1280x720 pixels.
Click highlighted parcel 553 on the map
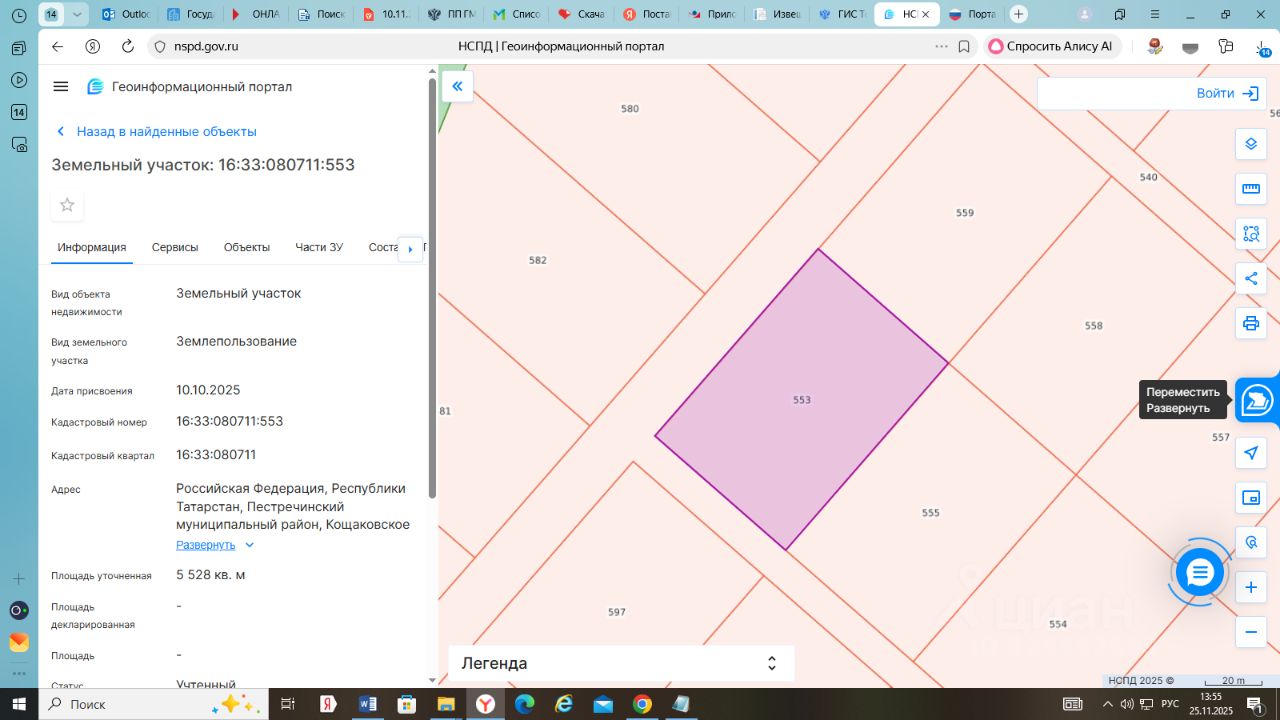click(x=801, y=400)
